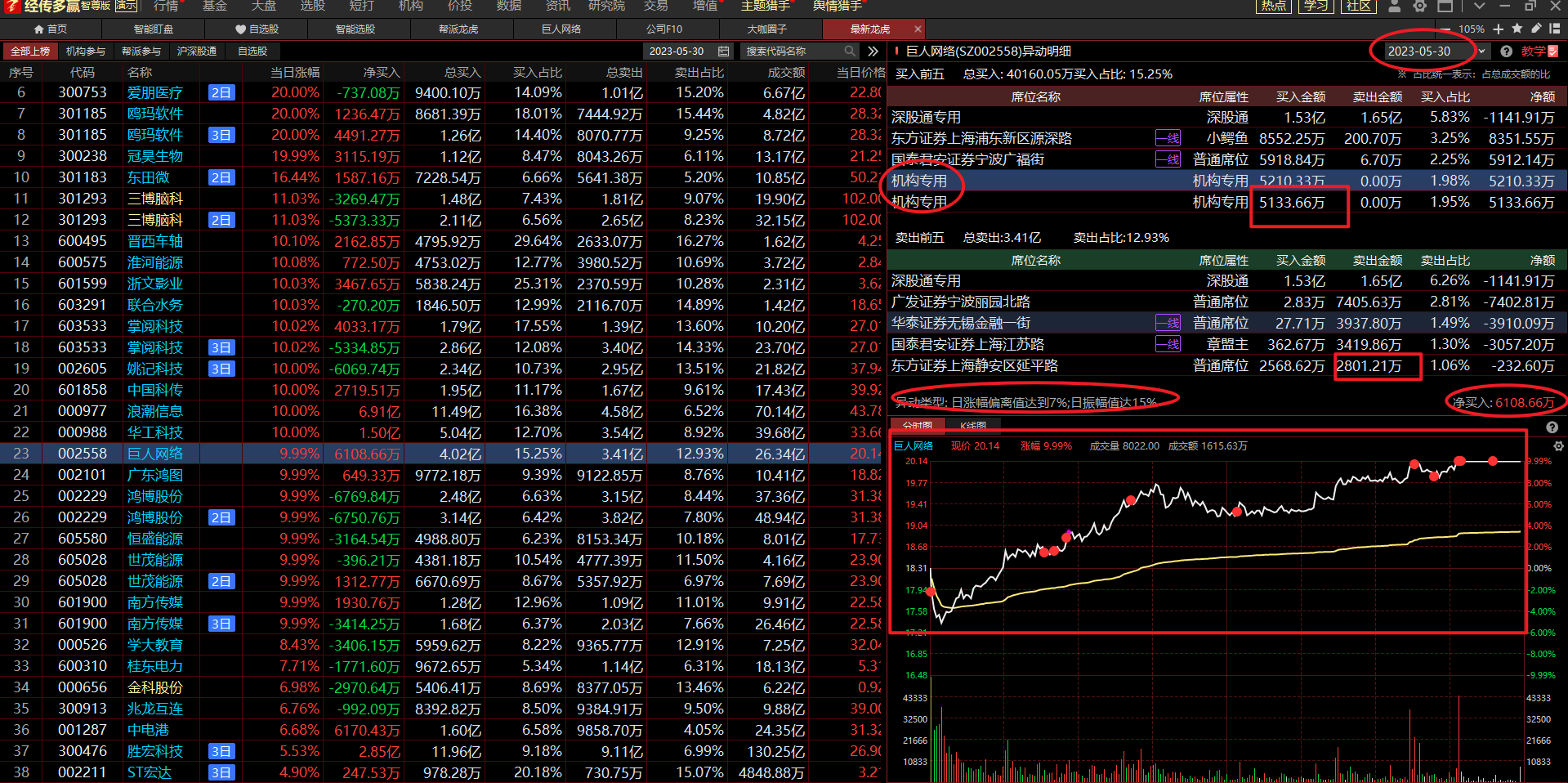Click the 2日 badge on 东田微 row

pyautogui.click(x=221, y=177)
